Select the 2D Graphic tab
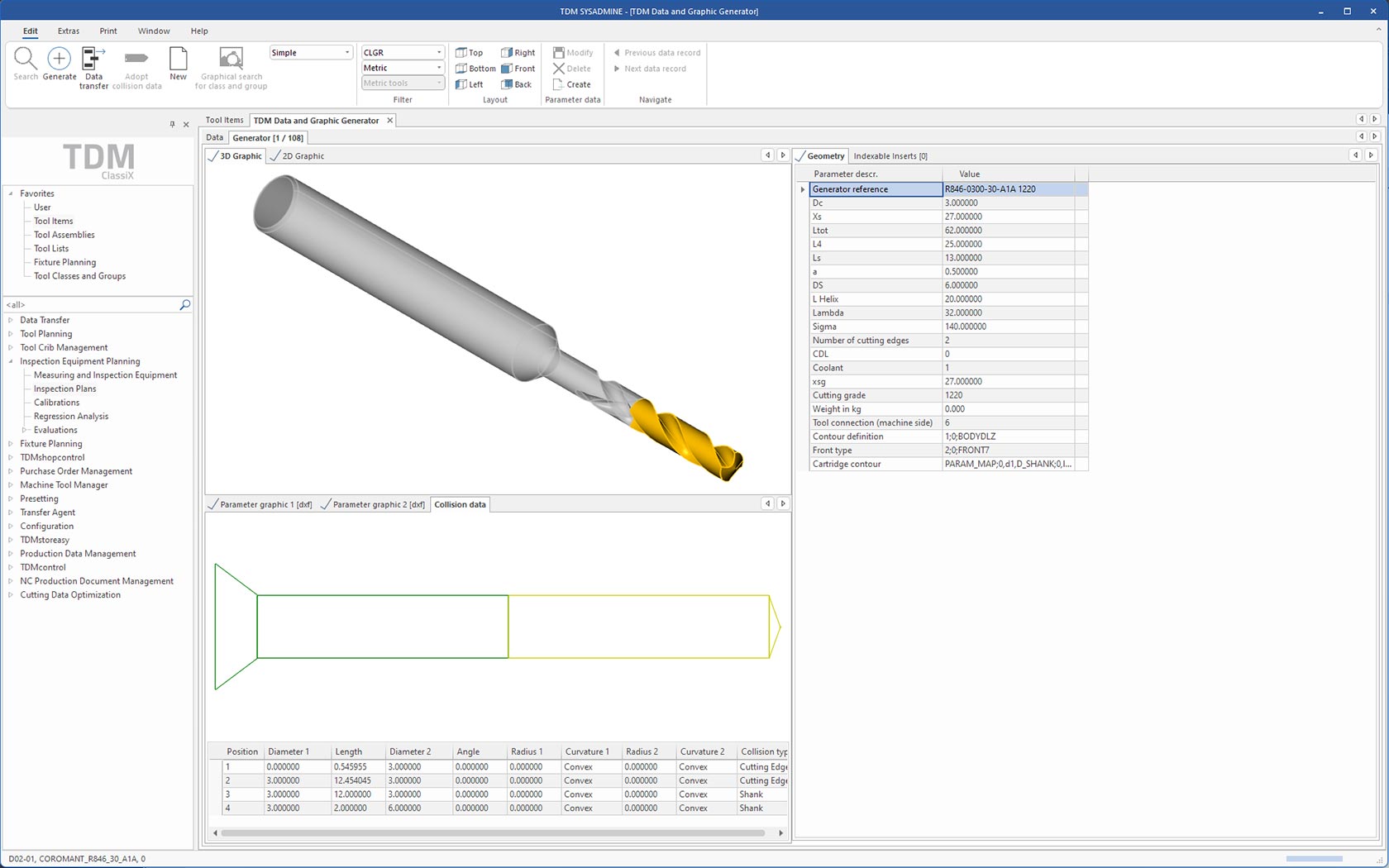Image resolution: width=1389 pixels, height=868 pixels. pos(298,156)
